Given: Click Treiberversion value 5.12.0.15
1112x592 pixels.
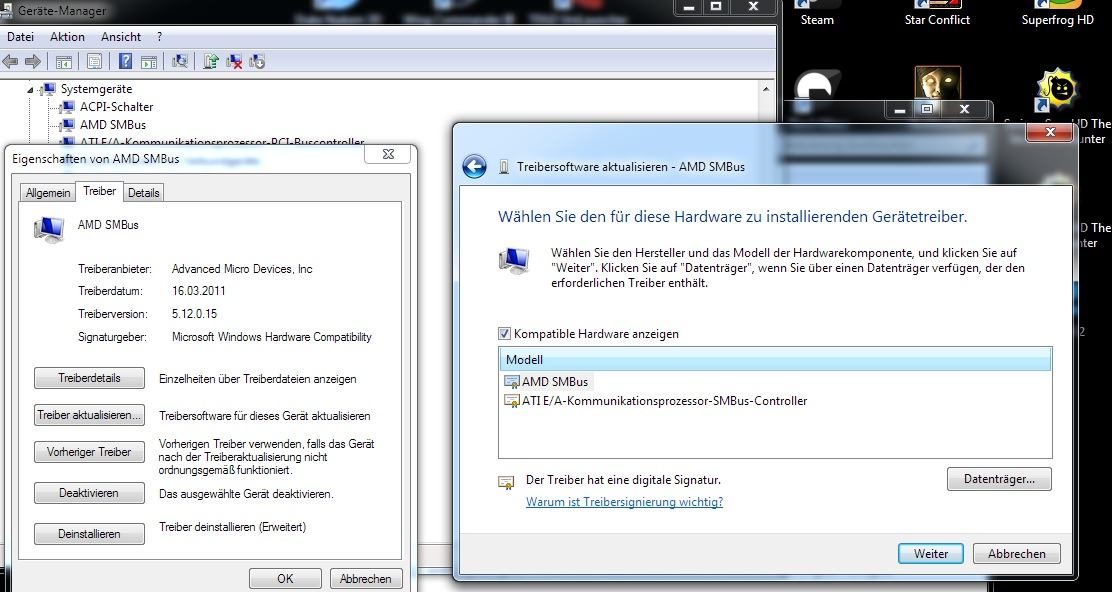Looking at the screenshot, I should 195,314.
